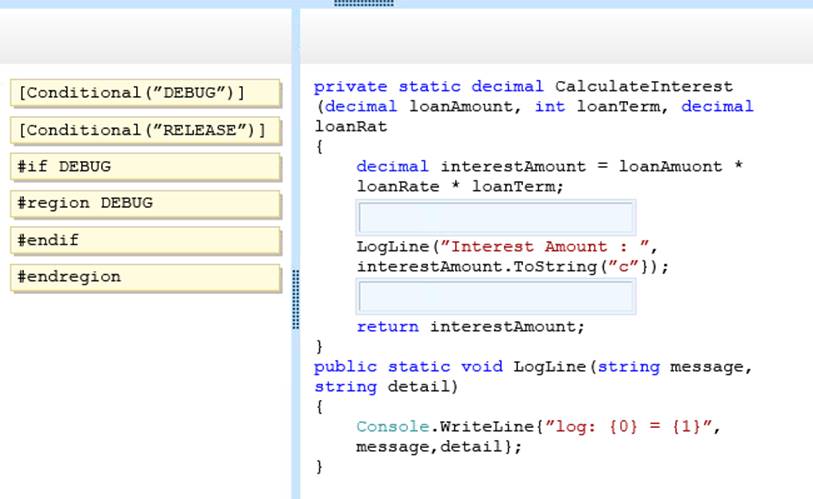Viewport: 813px width, 499px height.
Task: Click 'interestAmount.ToString("c"});' text
Action: pyautogui.click(x=513, y=267)
